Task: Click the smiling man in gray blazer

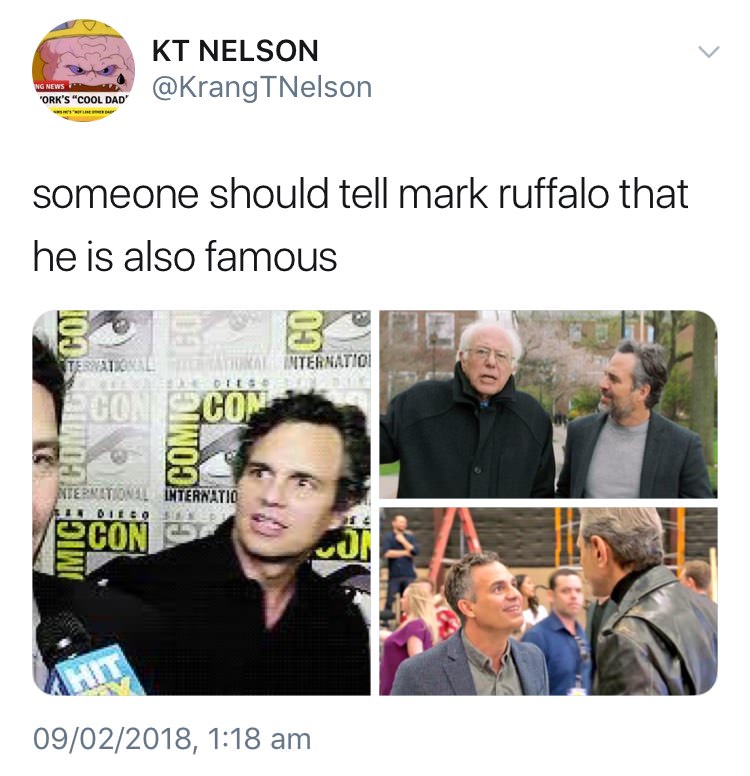Action: [x=475, y=629]
